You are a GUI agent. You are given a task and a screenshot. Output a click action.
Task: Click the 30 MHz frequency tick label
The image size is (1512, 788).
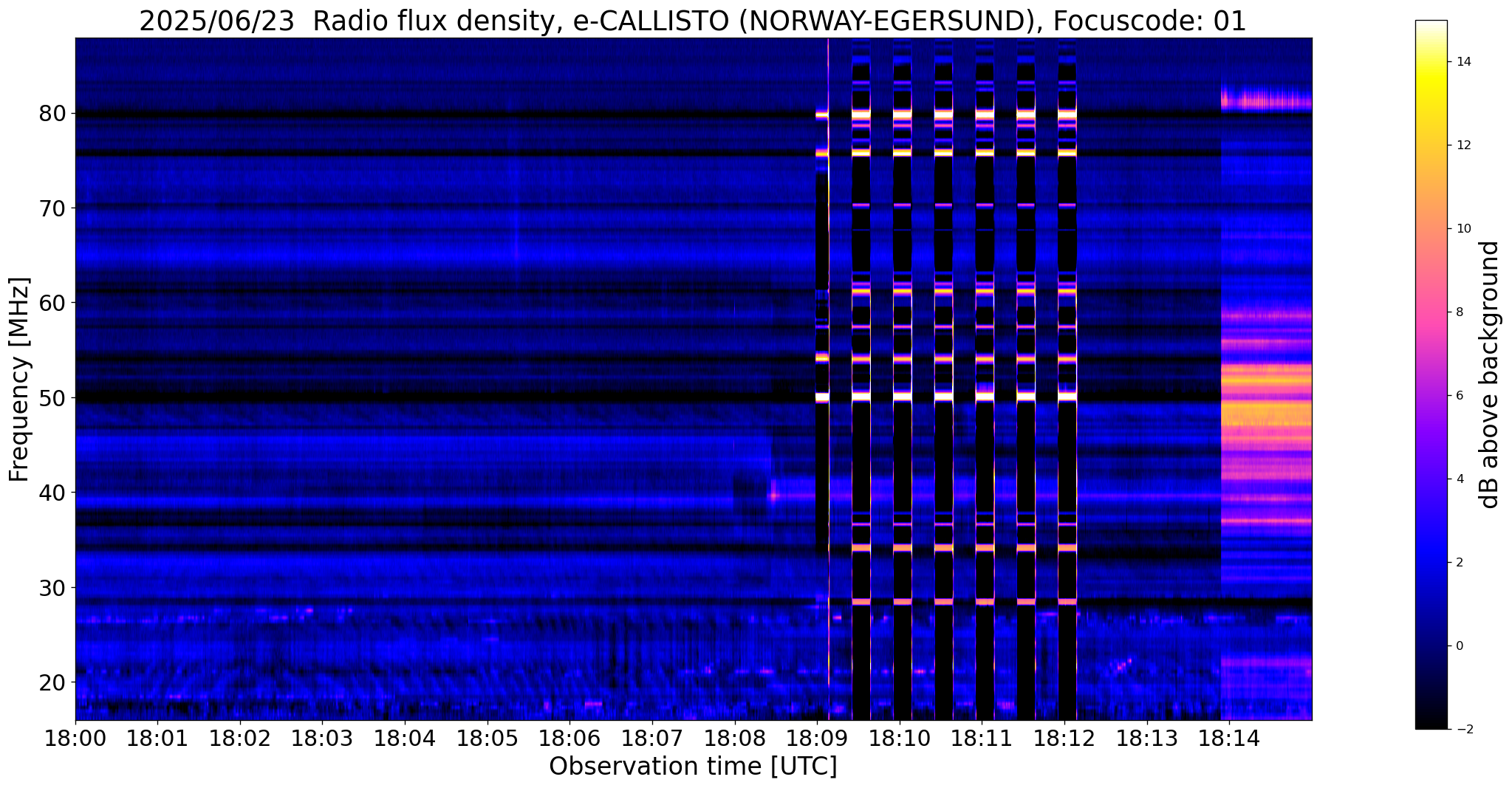(x=52, y=588)
